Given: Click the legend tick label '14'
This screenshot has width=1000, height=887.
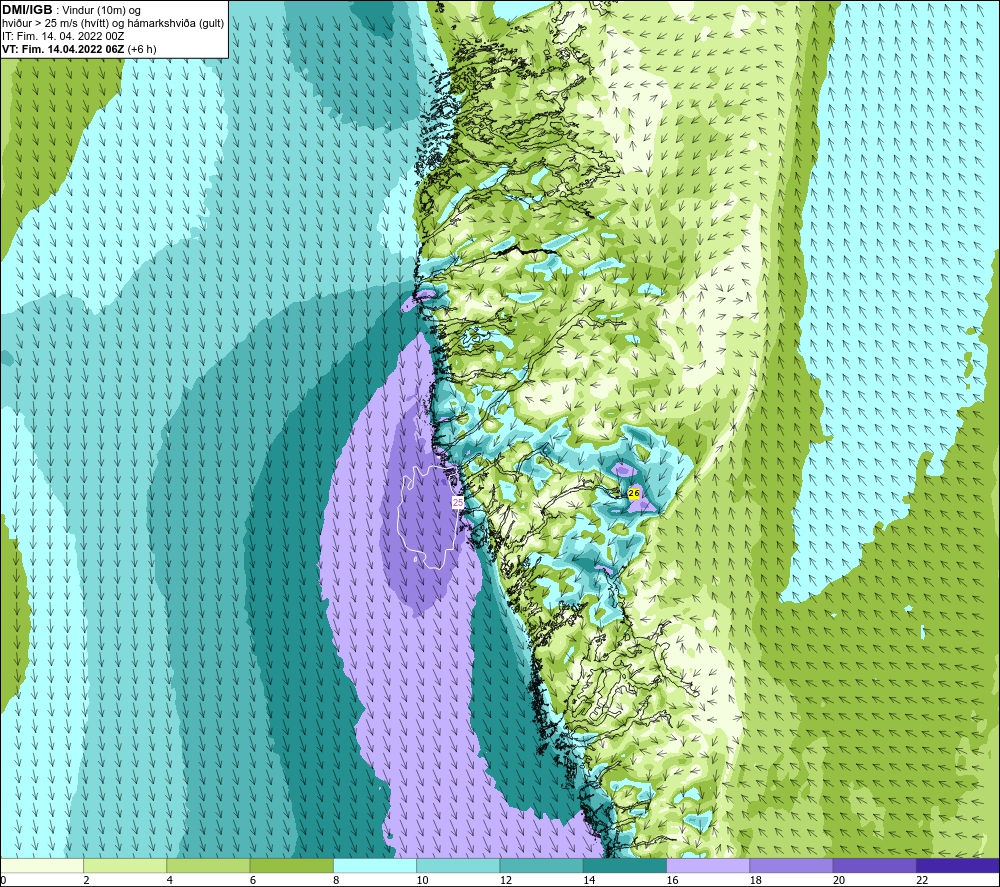Looking at the screenshot, I should click(589, 880).
